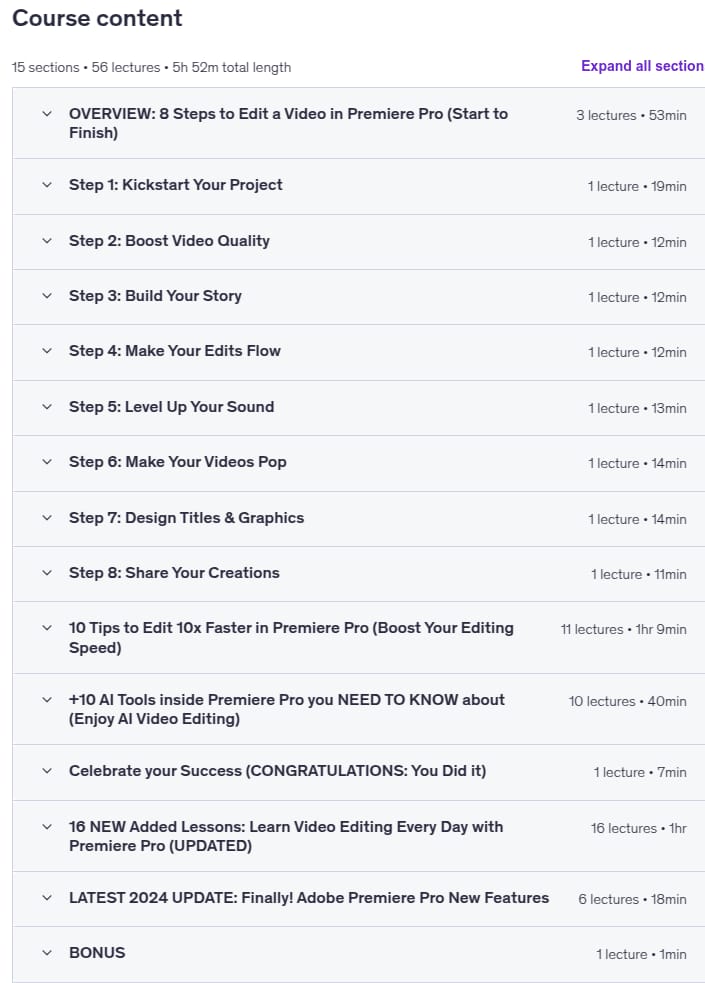
Task: Expand chevron for +10 AI Tools inside Premiere Pro
Action: tap(47, 700)
